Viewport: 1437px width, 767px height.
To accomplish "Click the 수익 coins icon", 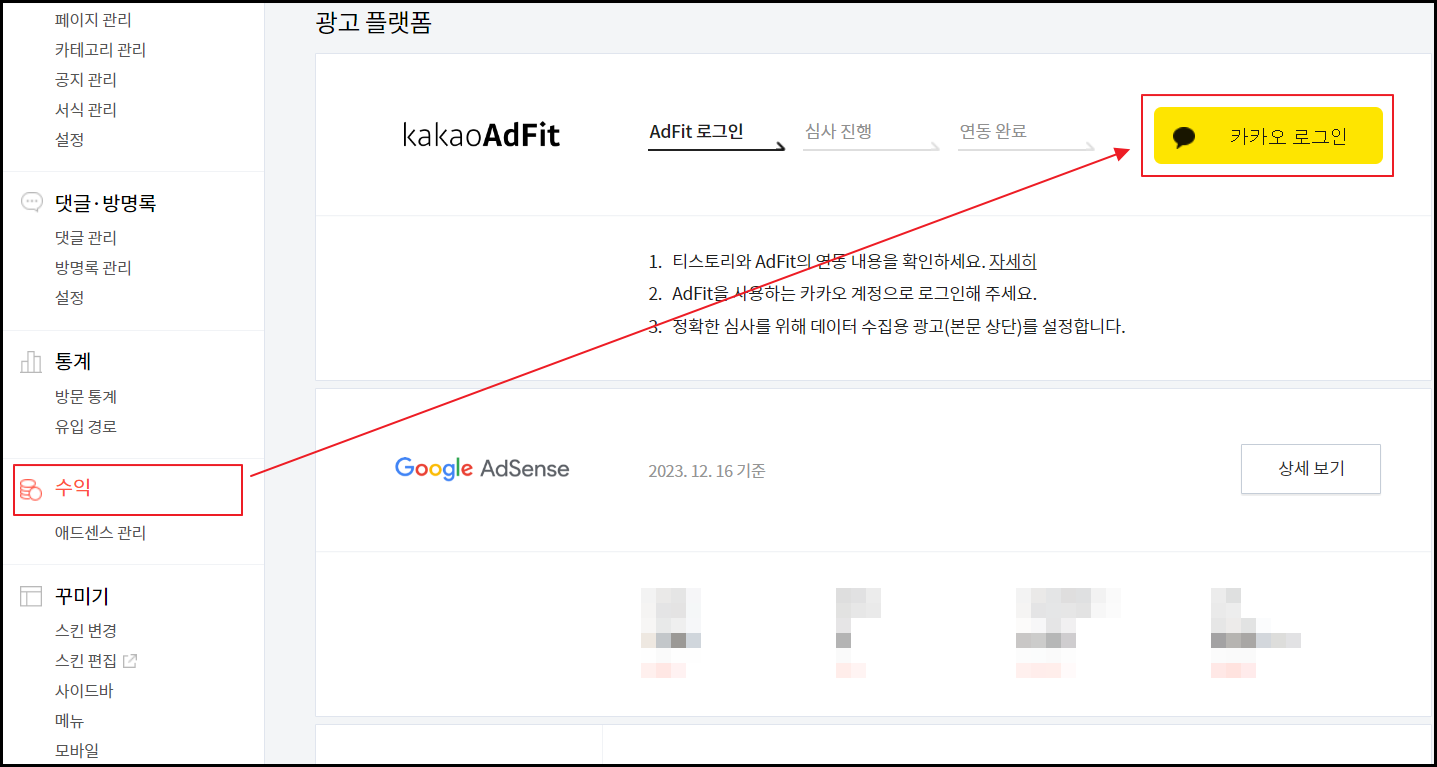I will pyautogui.click(x=32, y=489).
